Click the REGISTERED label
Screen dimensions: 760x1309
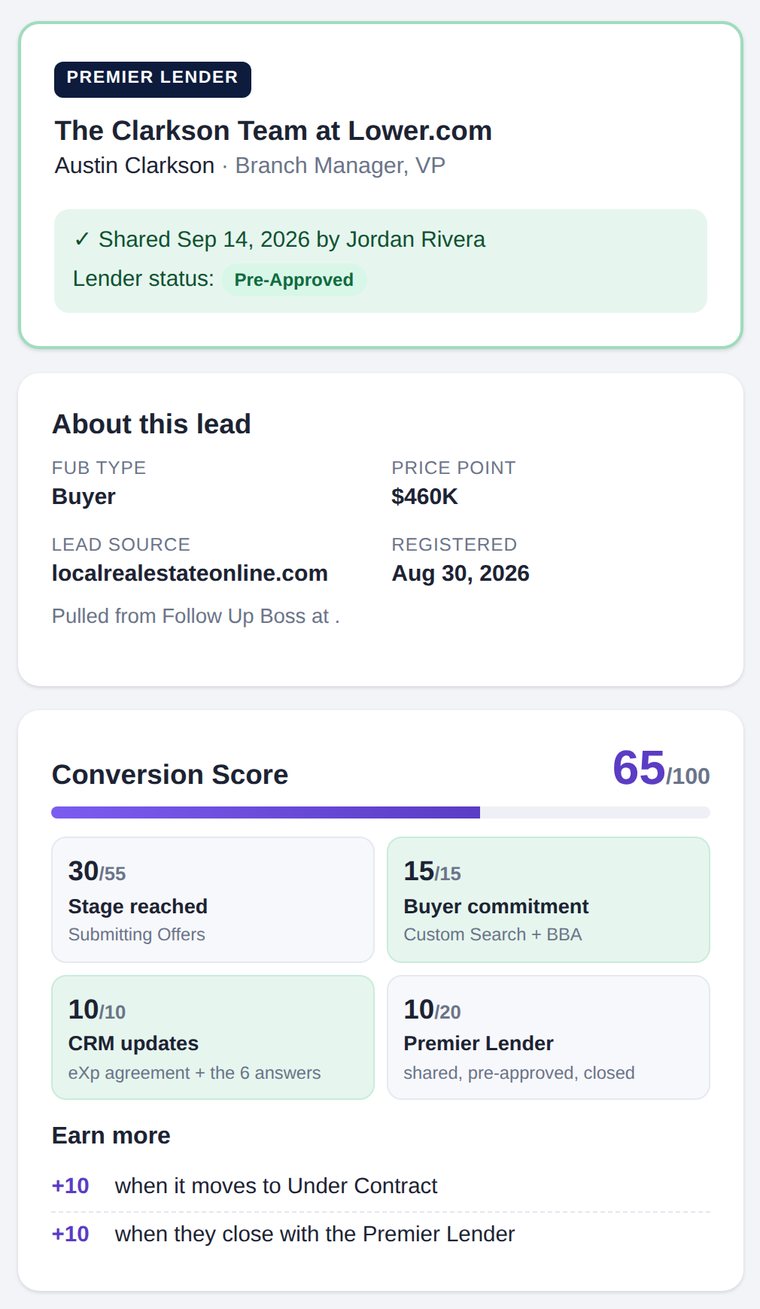click(454, 544)
